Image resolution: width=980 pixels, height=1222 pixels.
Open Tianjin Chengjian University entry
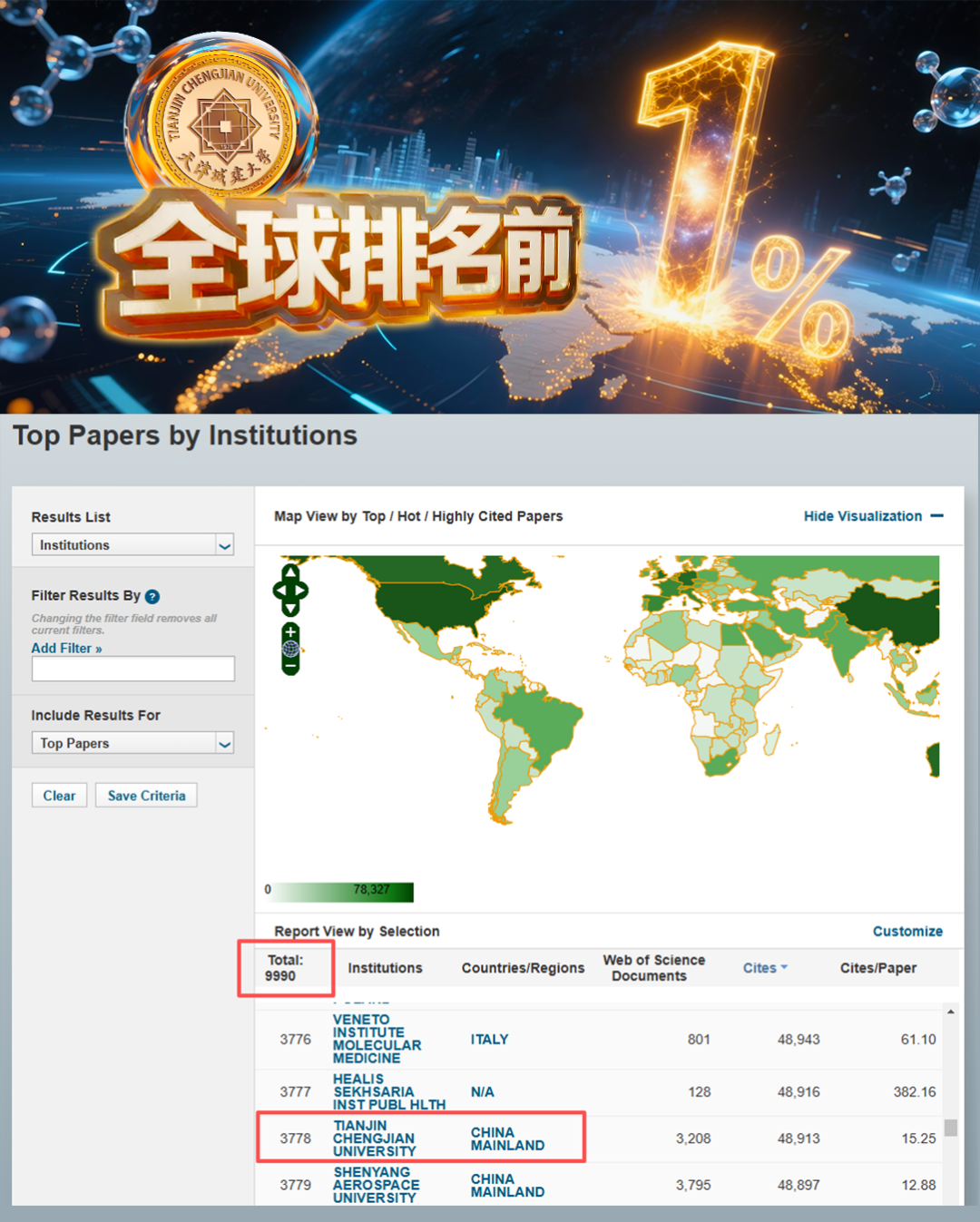(374, 1139)
